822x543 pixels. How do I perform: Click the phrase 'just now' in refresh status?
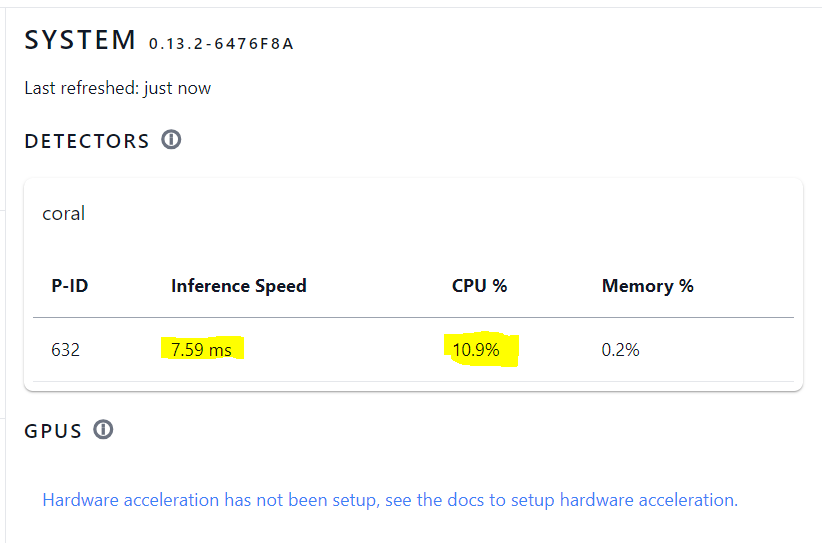coord(177,88)
